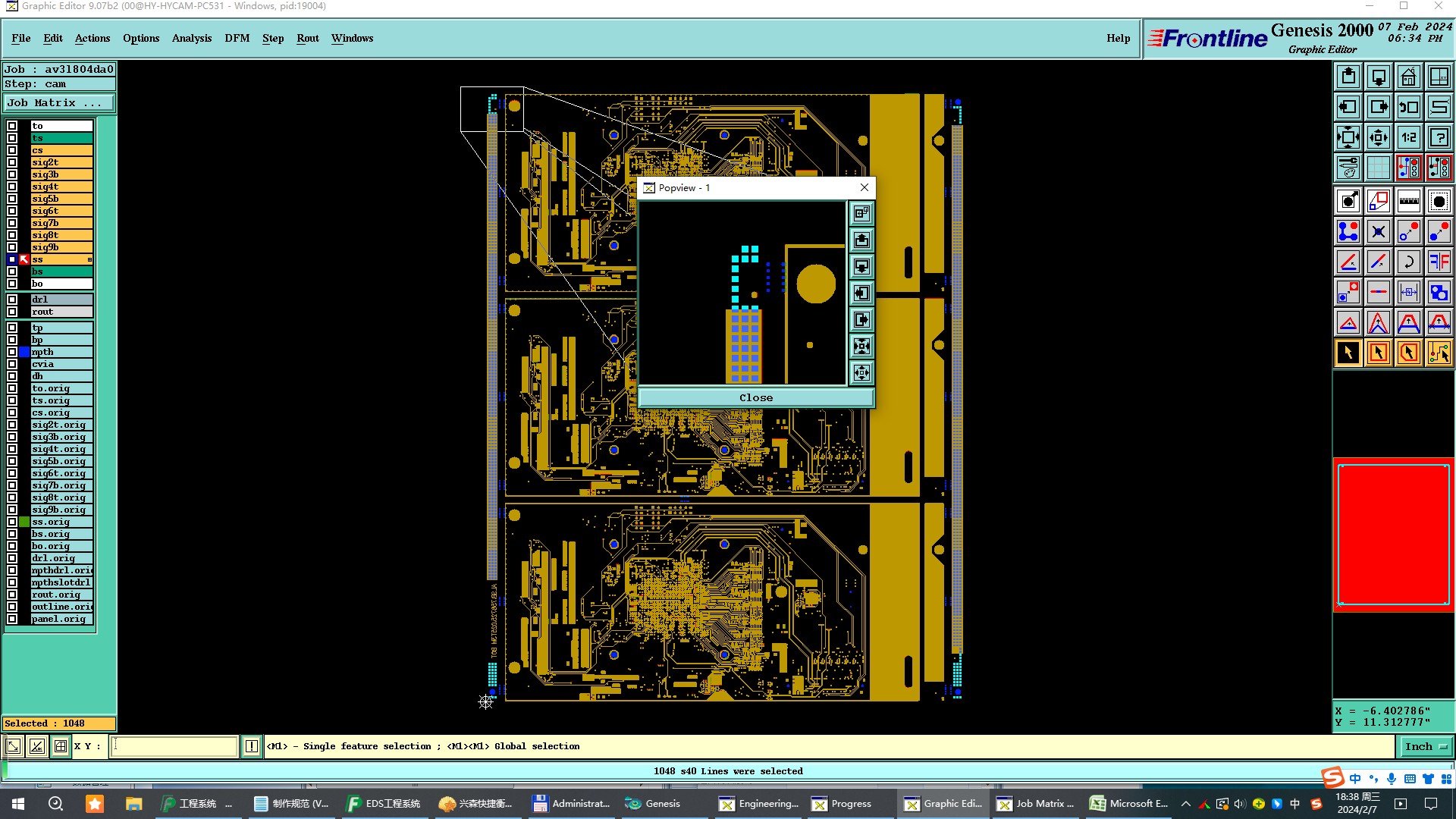Open the Inch units dropdown
1456x819 pixels.
coord(1425,746)
